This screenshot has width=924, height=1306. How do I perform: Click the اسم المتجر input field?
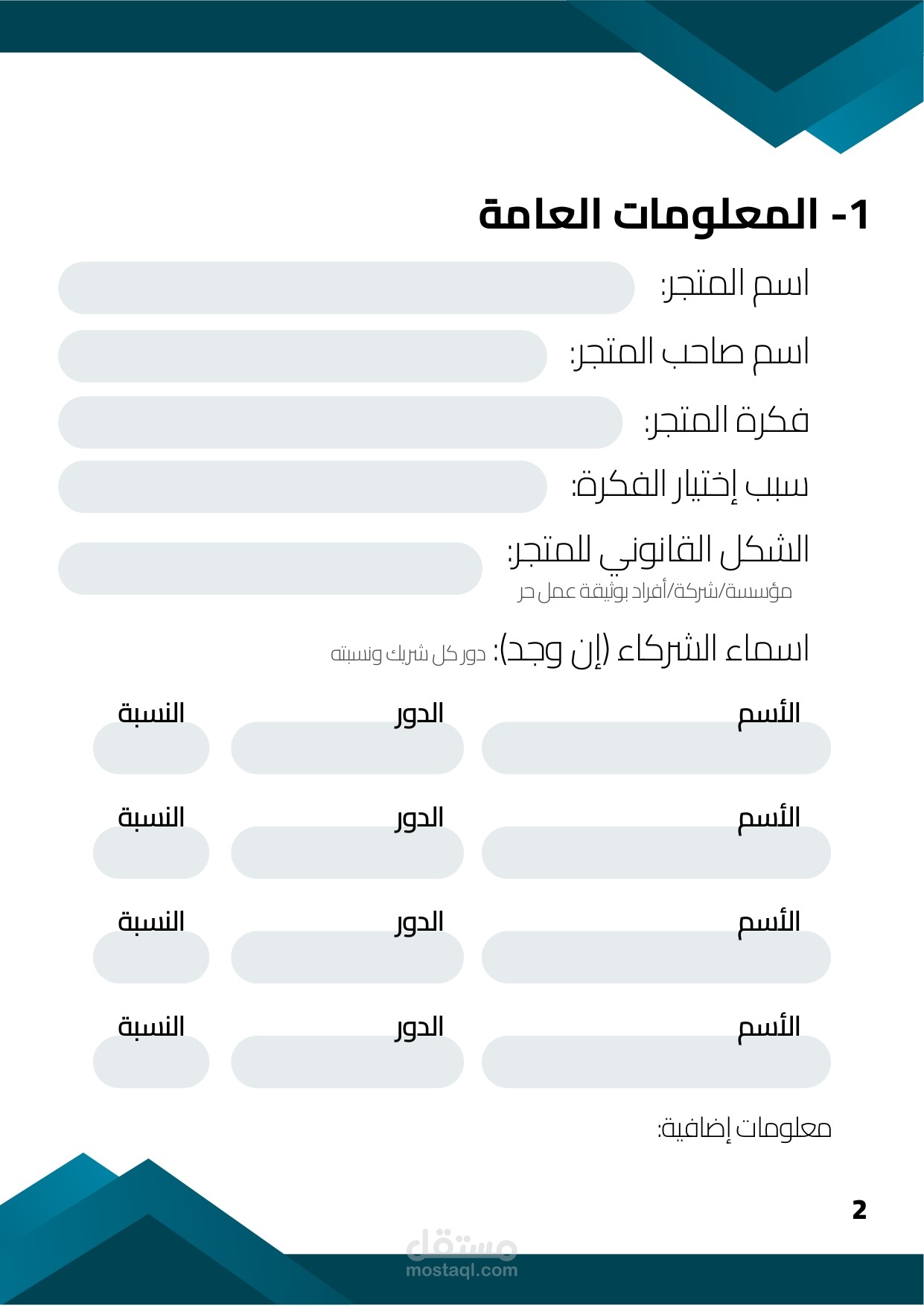tap(346, 287)
